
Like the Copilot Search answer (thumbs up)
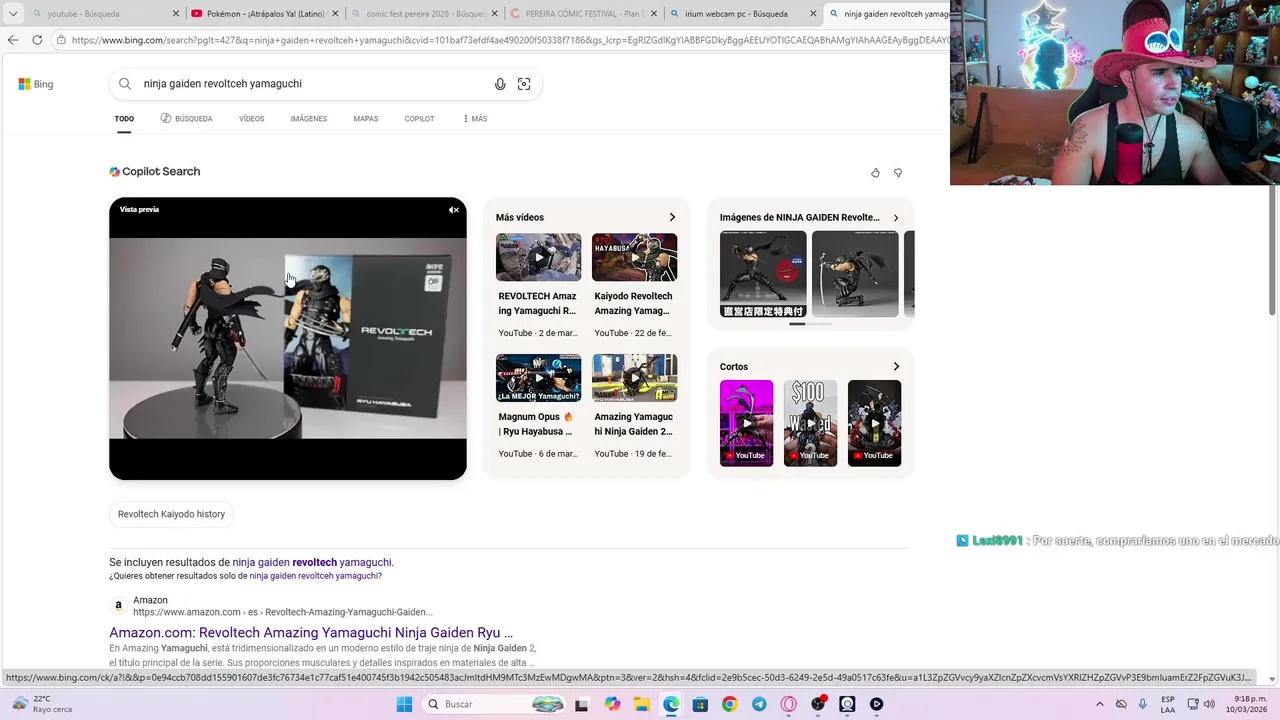[x=875, y=173]
